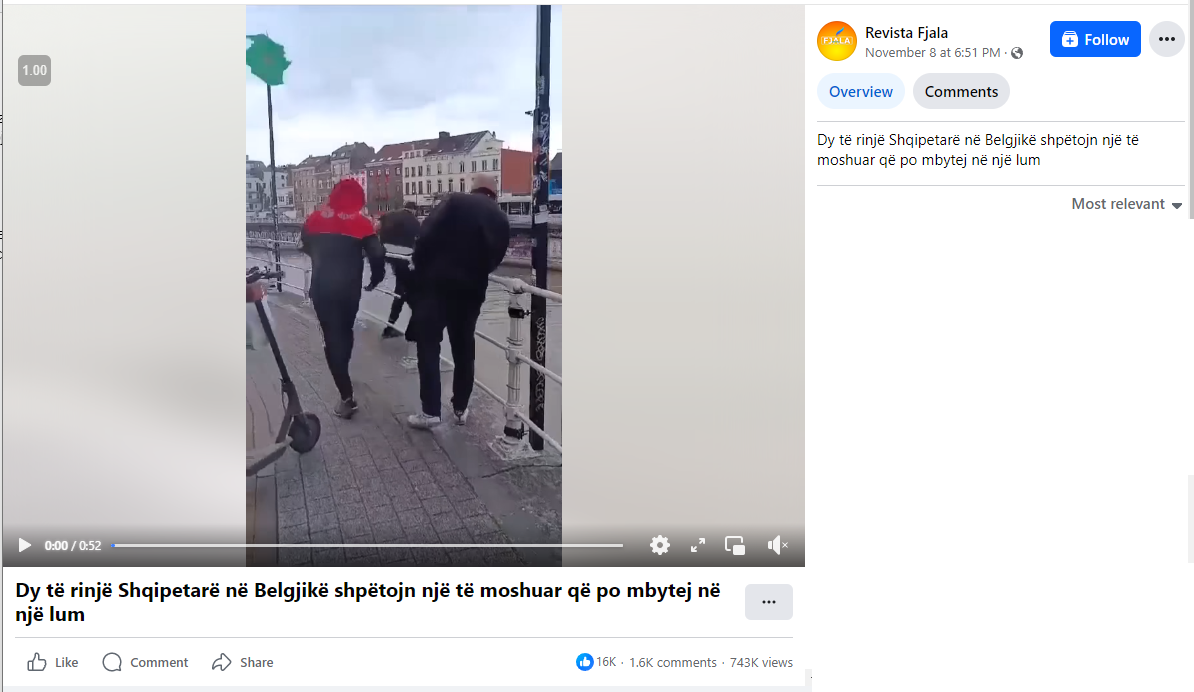This screenshot has width=1194, height=692.
Task: Open the 16K like reactions icon
Action: pyautogui.click(x=584, y=662)
